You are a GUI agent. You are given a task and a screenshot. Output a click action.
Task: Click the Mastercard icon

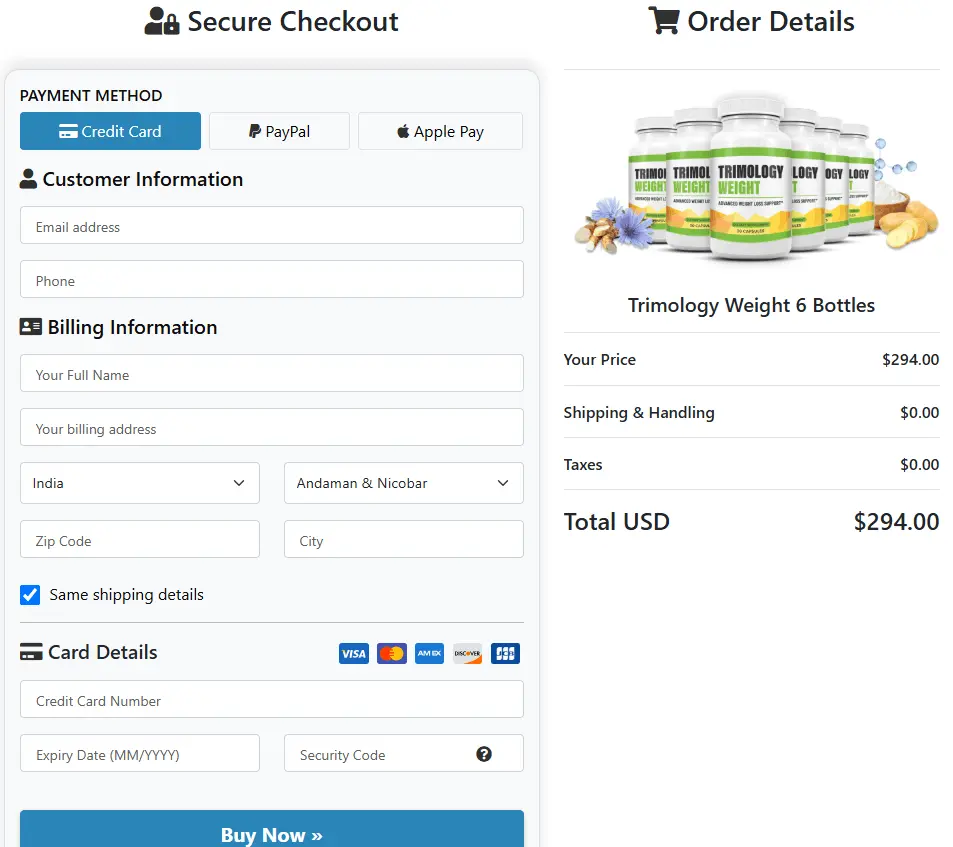pyautogui.click(x=391, y=653)
